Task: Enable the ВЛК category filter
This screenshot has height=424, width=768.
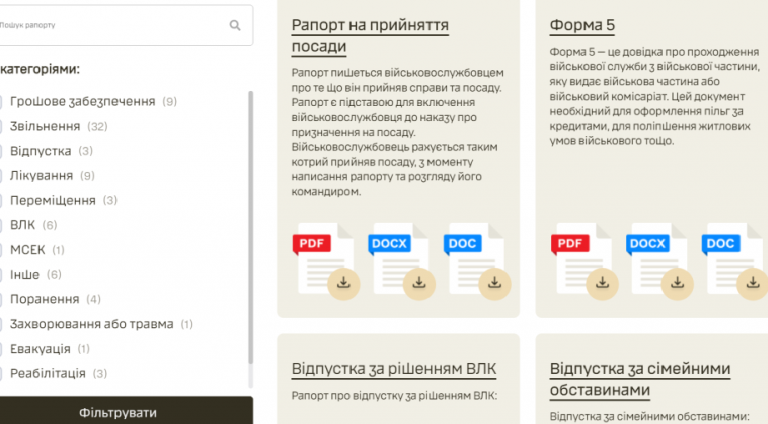Action: (x=0, y=225)
